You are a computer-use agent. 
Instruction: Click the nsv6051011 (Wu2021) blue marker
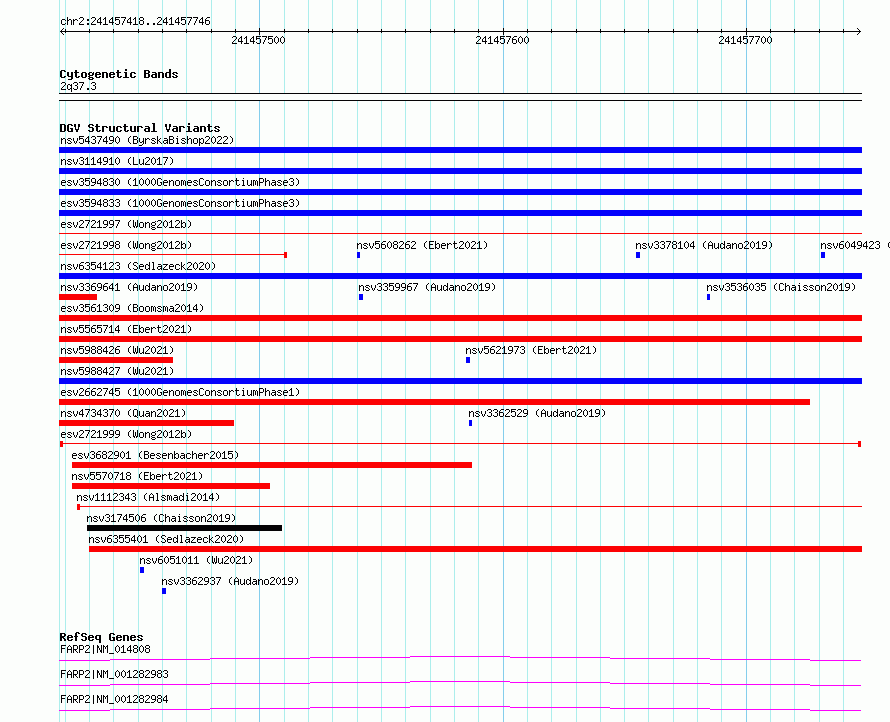coord(142,570)
